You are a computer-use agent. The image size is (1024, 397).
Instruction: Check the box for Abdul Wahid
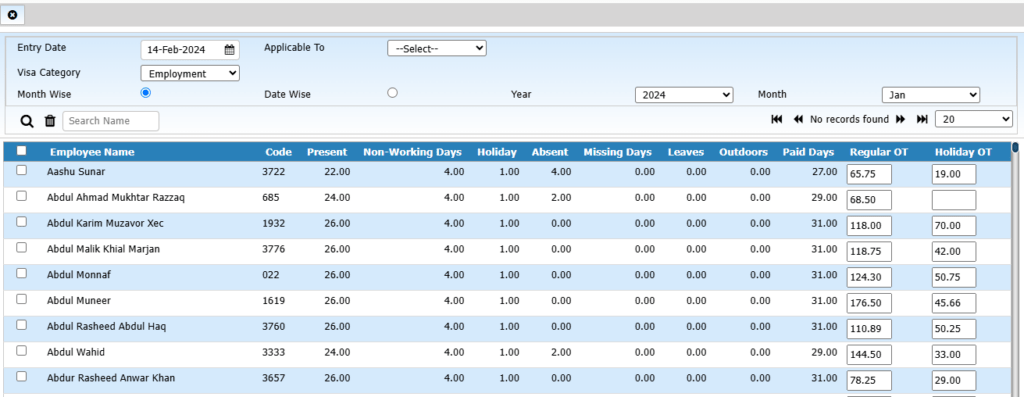click(22, 351)
